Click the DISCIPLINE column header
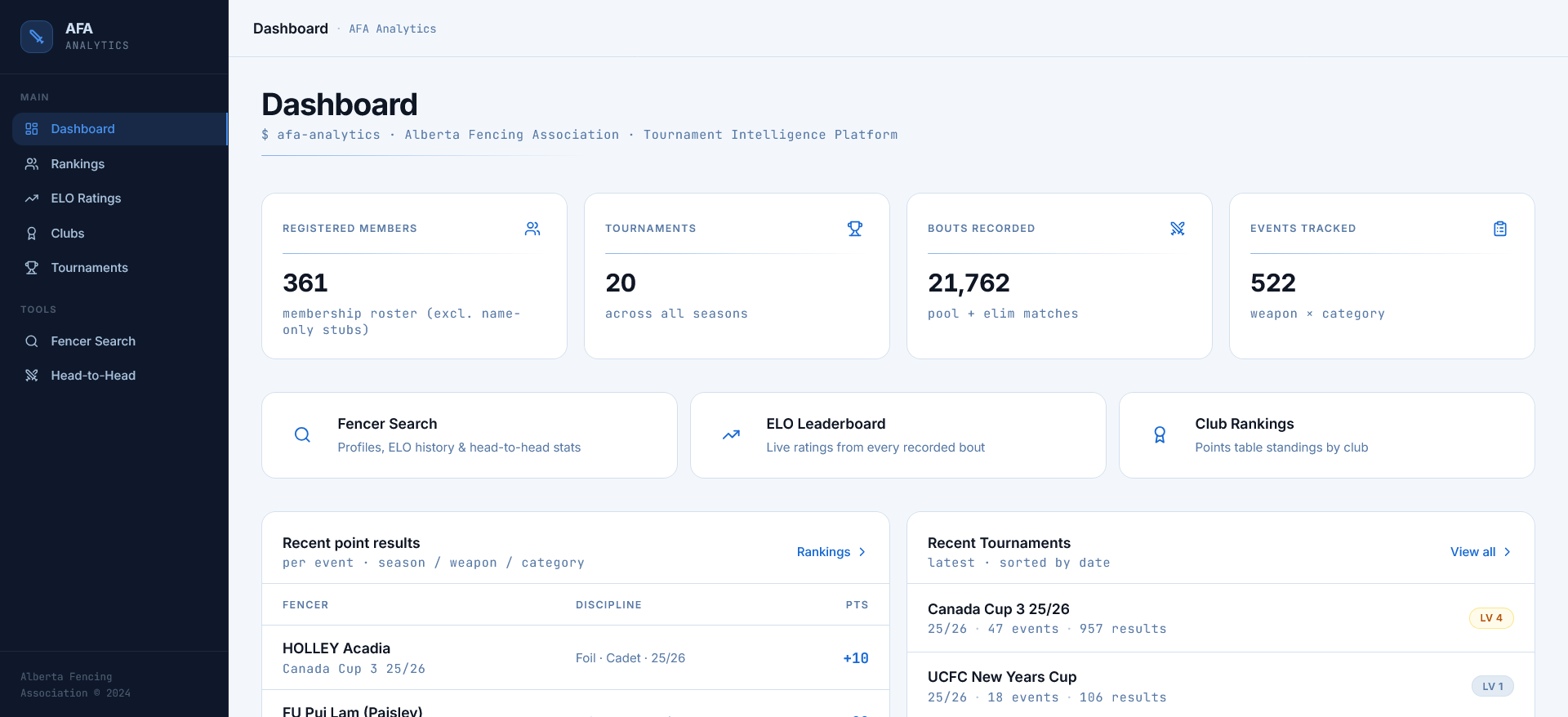The height and width of the screenshot is (717, 1568). tap(608, 605)
